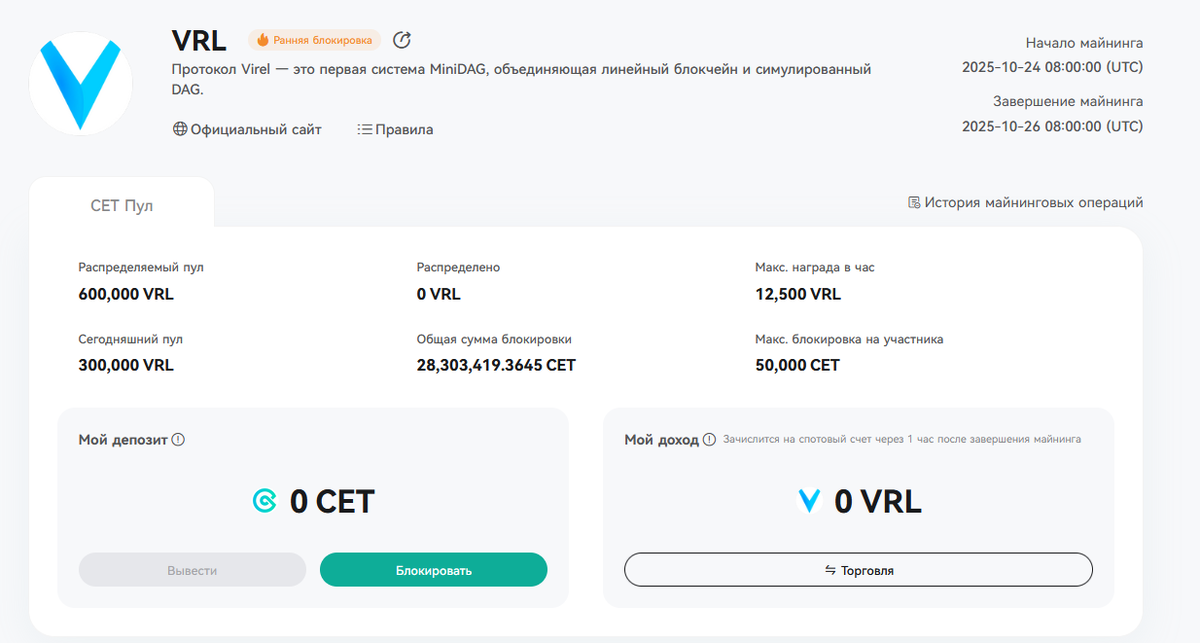Viewport: 1200px width, 643px height.
Task: Open the Официальный сайт link
Action: [256, 129]
